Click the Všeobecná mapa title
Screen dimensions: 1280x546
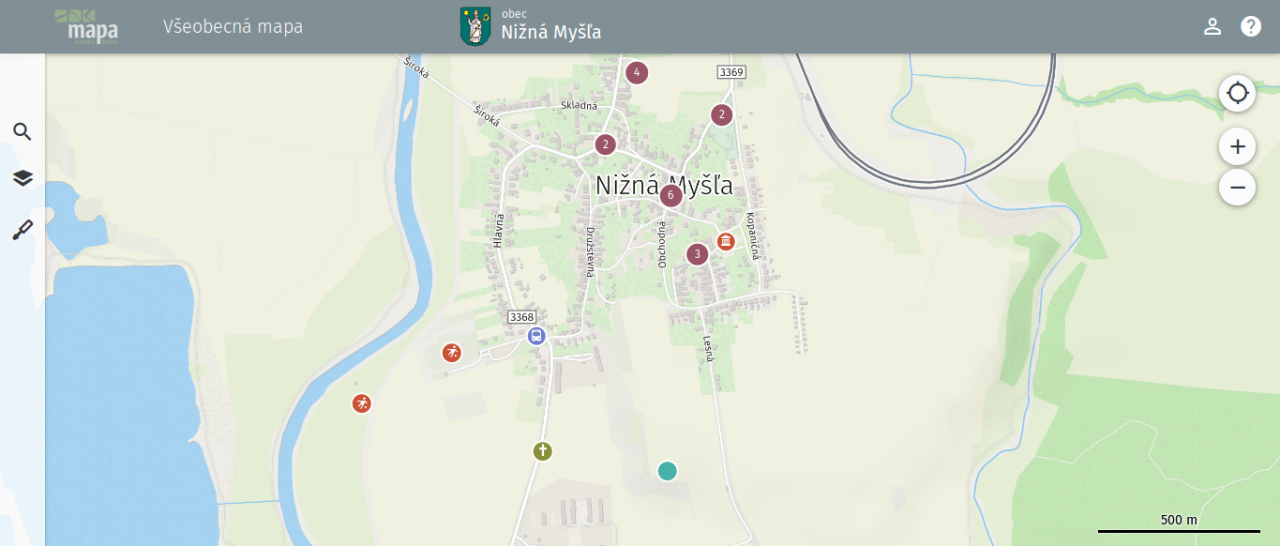(233, 27)
